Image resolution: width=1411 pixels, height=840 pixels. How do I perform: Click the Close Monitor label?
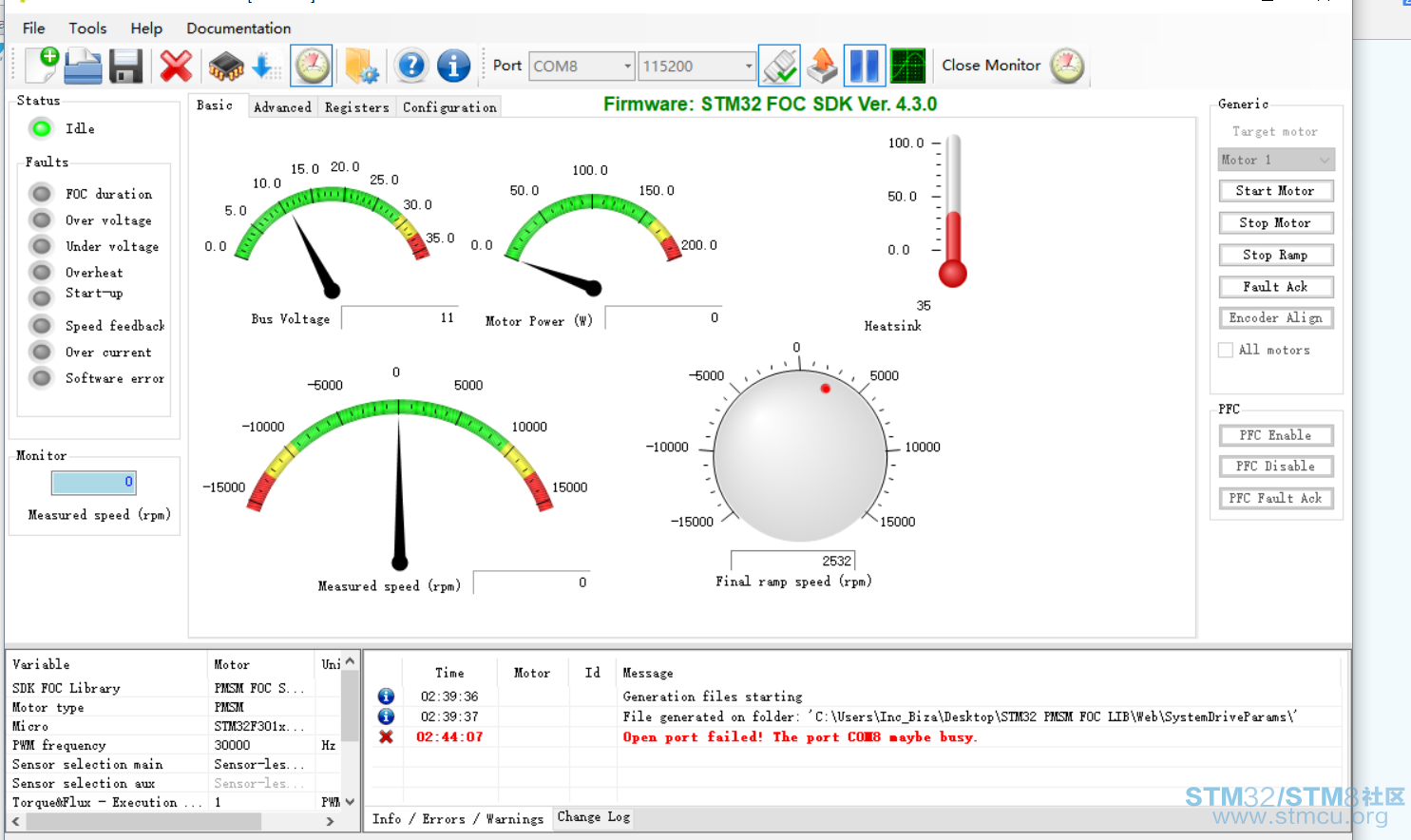coord(991,66)
